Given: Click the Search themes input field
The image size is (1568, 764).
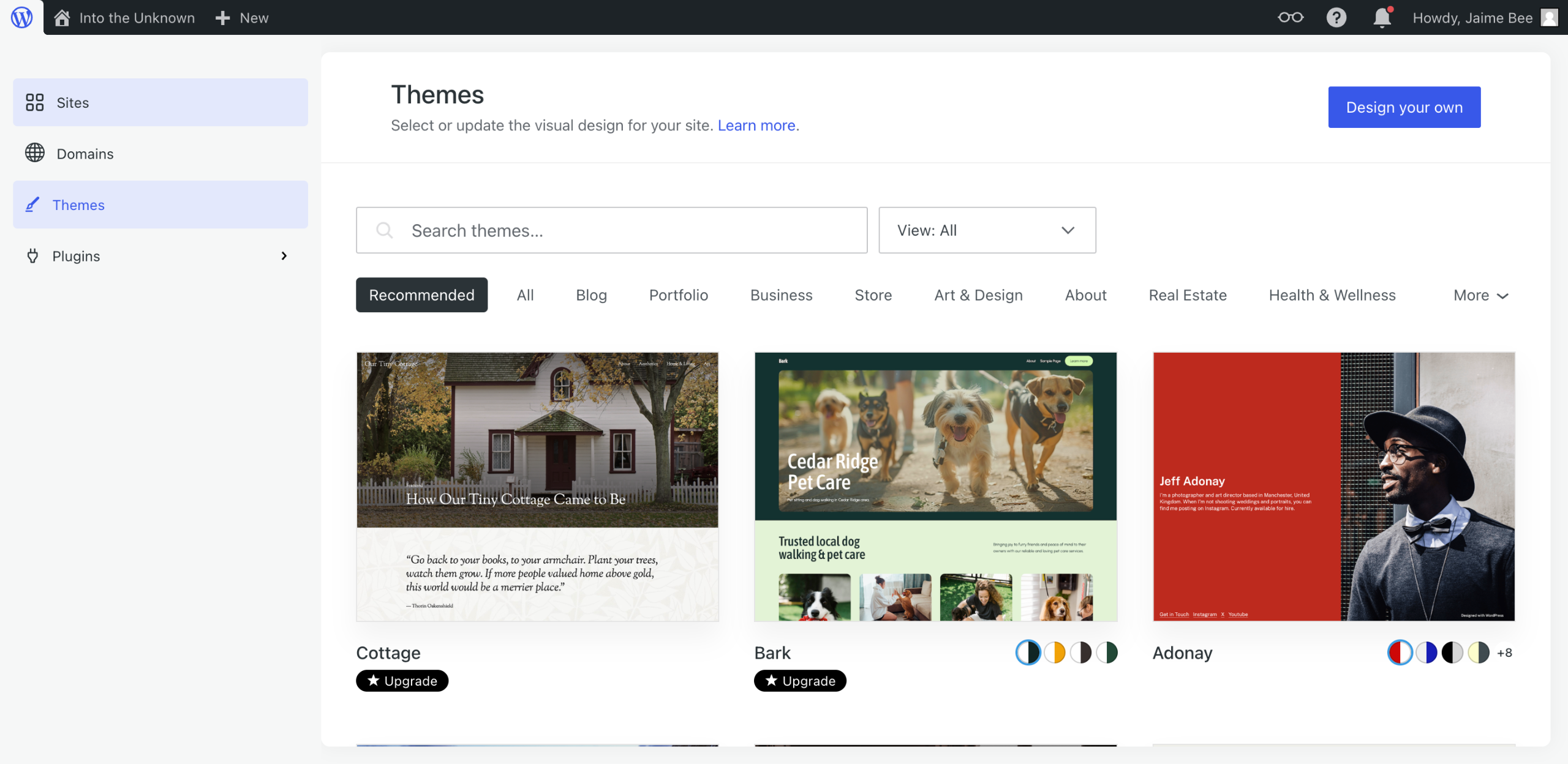Looking at the screenshot, I should [x=612, y=230].
